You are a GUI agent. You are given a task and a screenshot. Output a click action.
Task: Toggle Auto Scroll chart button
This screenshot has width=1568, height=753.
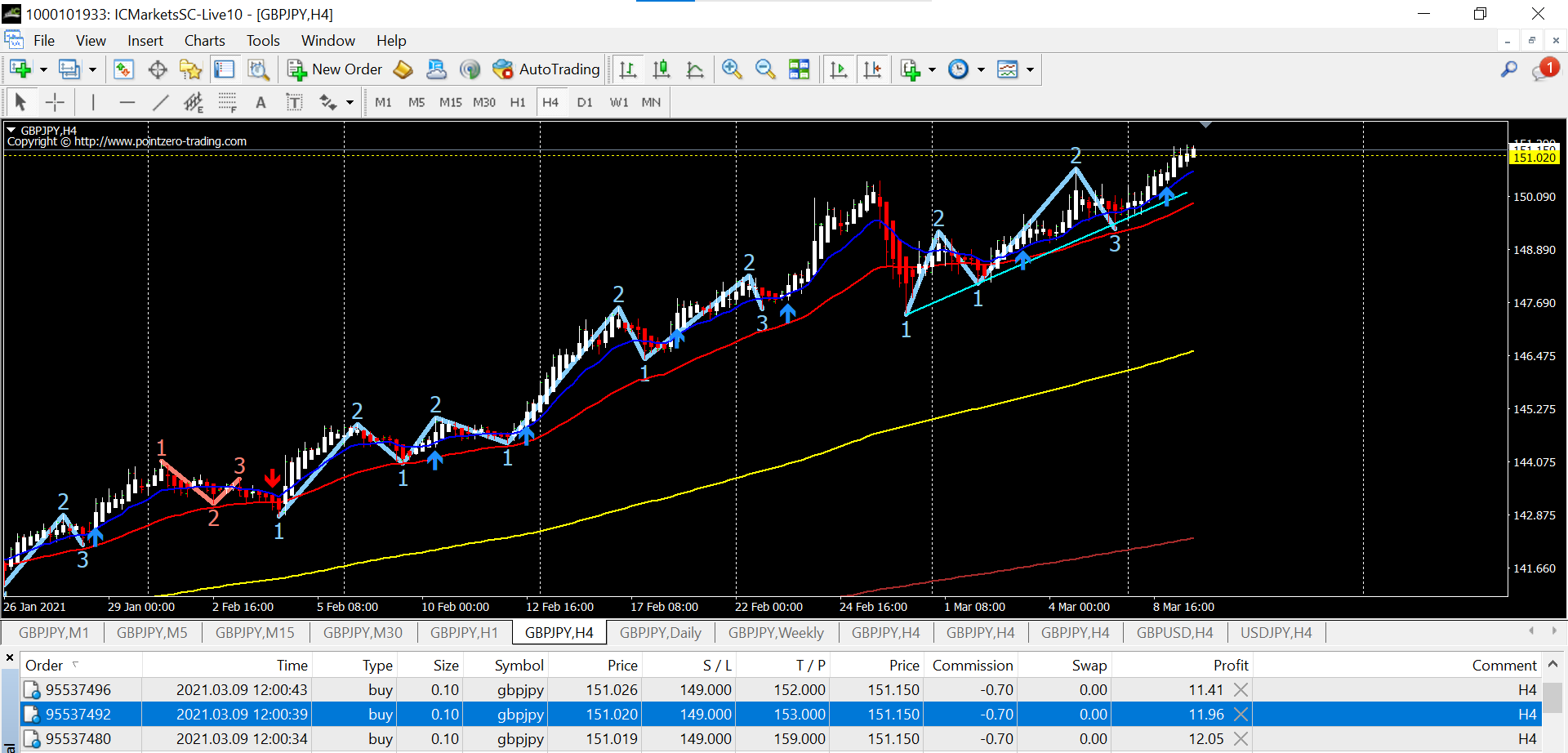(x=838, y=69)
